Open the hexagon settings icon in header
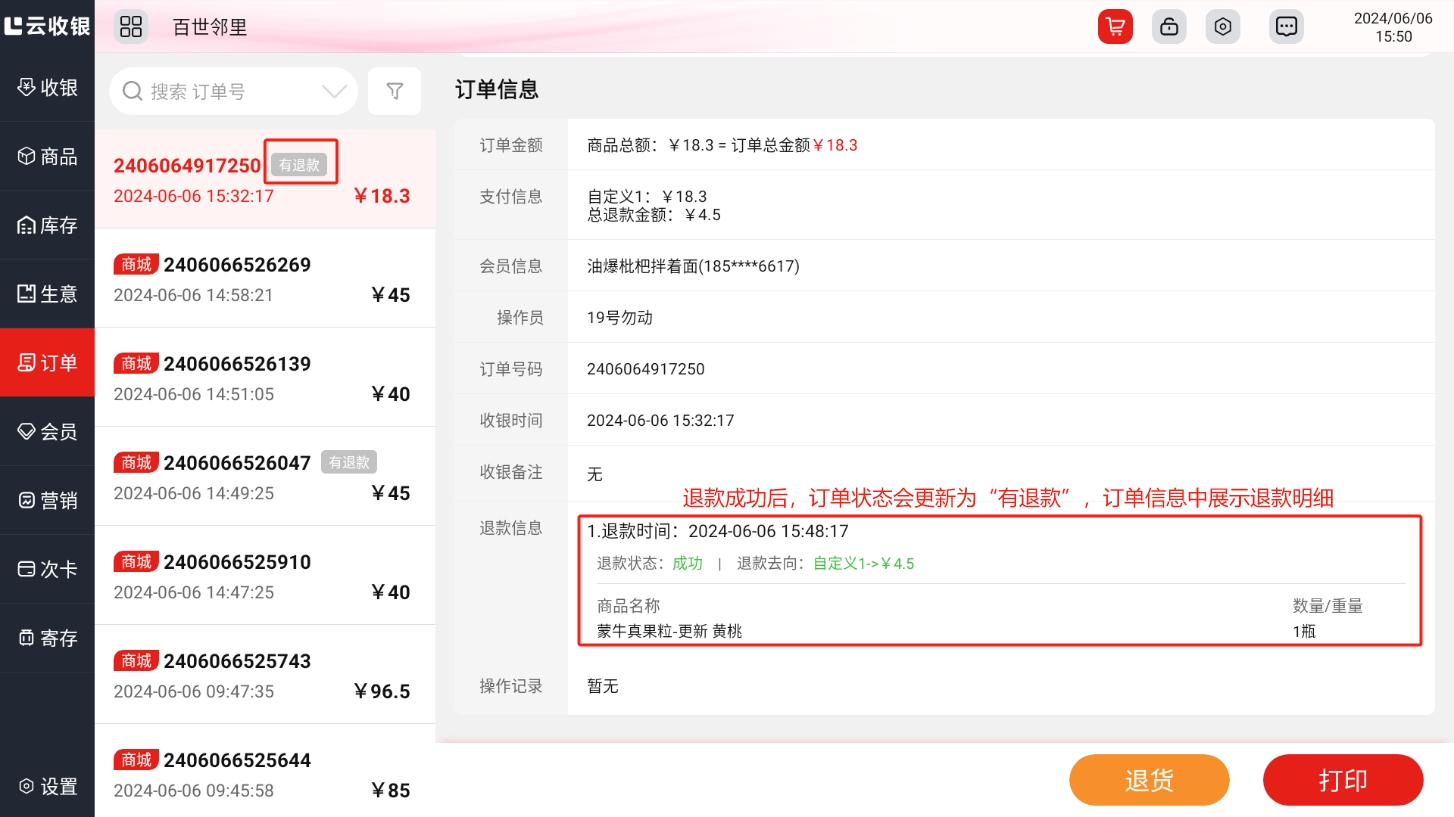This screenshot has width=1454, height=817. point(1222,27)
